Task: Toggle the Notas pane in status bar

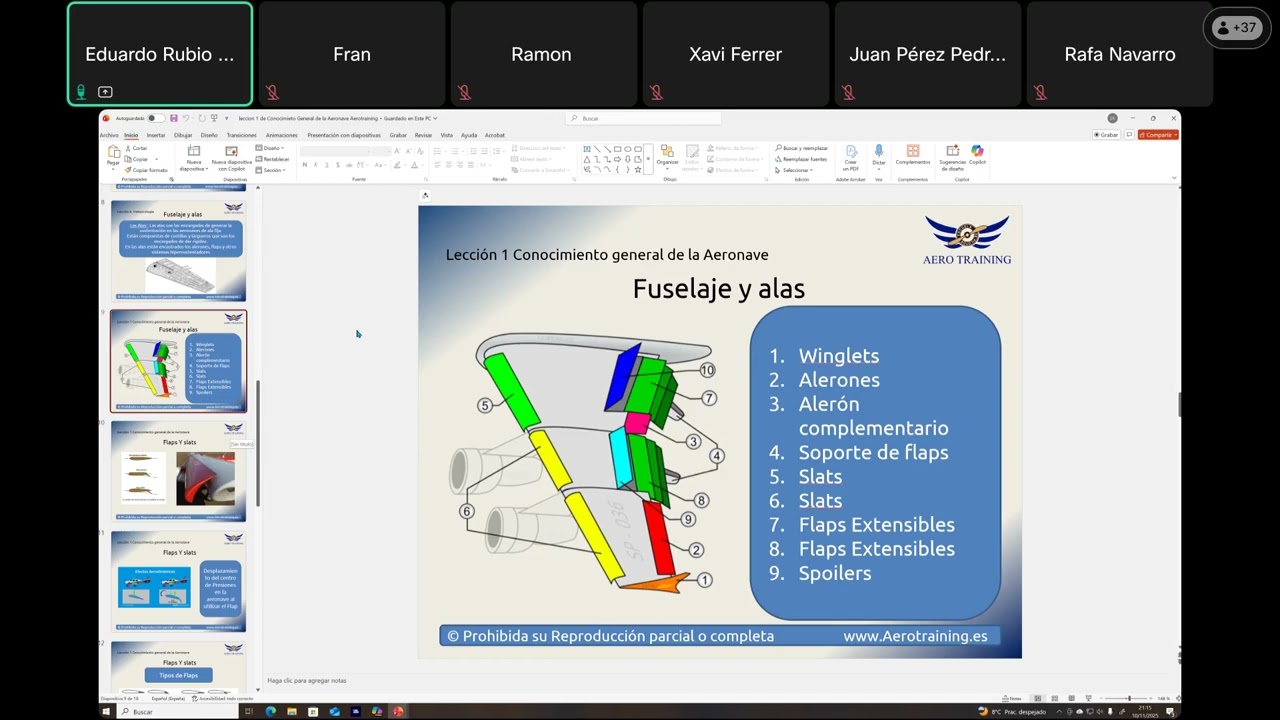Action: click(1012, 698)
